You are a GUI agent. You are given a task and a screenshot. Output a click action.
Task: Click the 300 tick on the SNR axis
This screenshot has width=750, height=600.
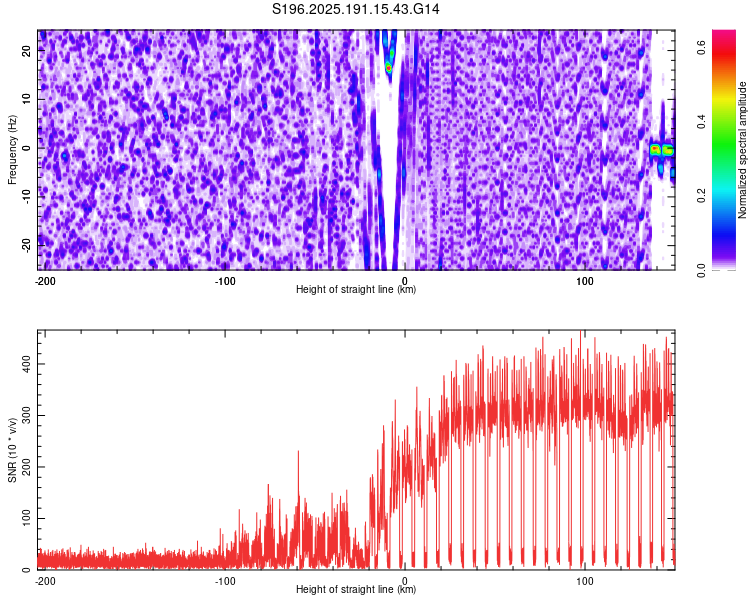pos(27,415)
